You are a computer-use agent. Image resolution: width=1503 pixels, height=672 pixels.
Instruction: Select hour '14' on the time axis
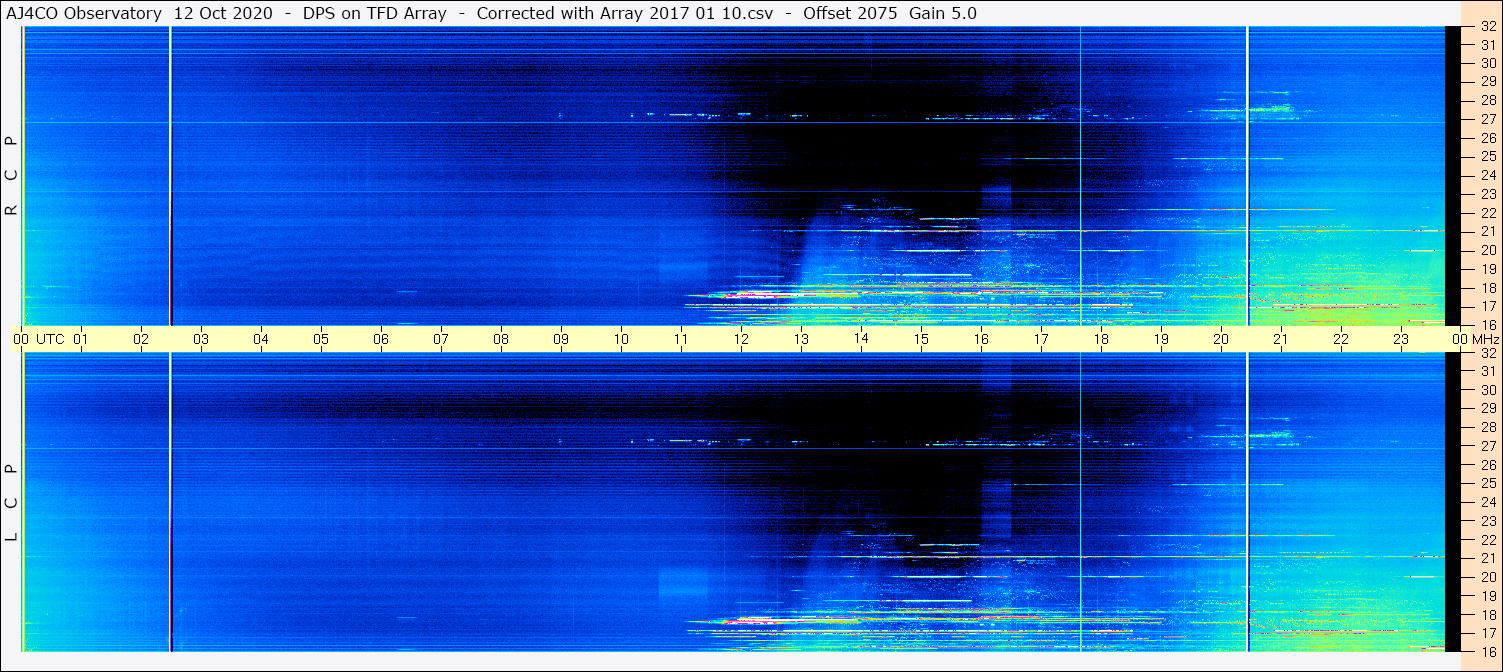tap(861, 339)
